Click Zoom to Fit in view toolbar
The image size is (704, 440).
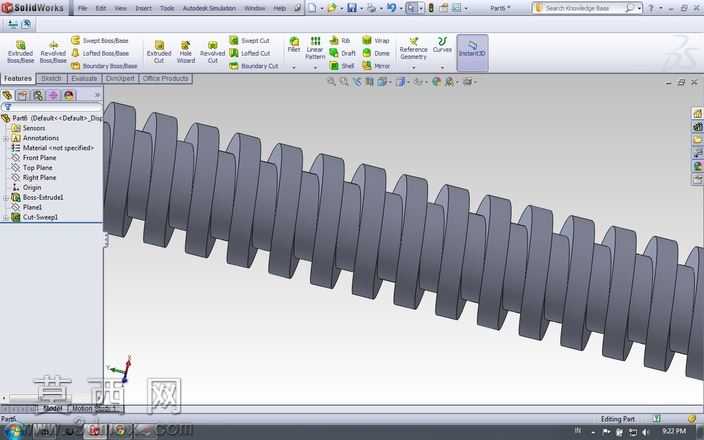pos(331,82)
